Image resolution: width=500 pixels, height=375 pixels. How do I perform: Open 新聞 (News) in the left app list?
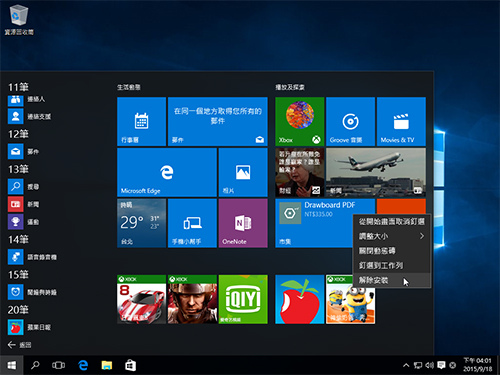pos(23,204)
